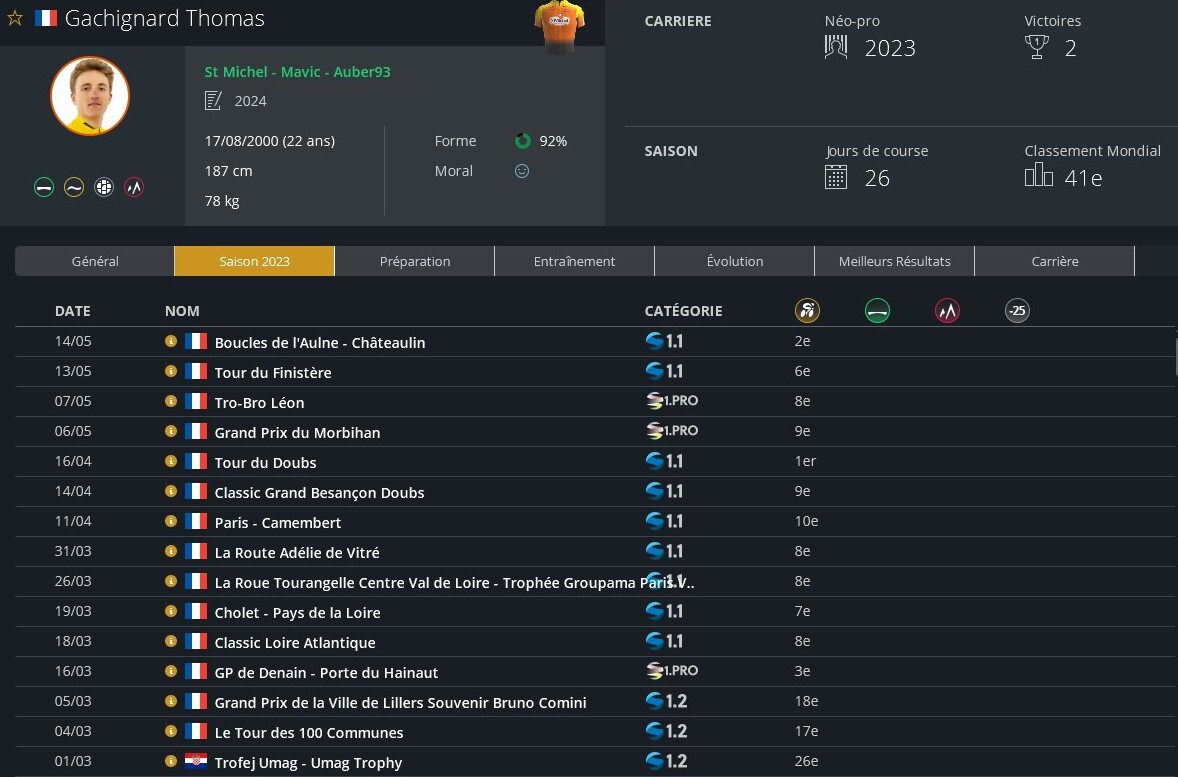Viewport: 1178px width, 777px height.
Task: Click the yellow hilly specialty icon under photo
Action: click(x=74, y=187)
